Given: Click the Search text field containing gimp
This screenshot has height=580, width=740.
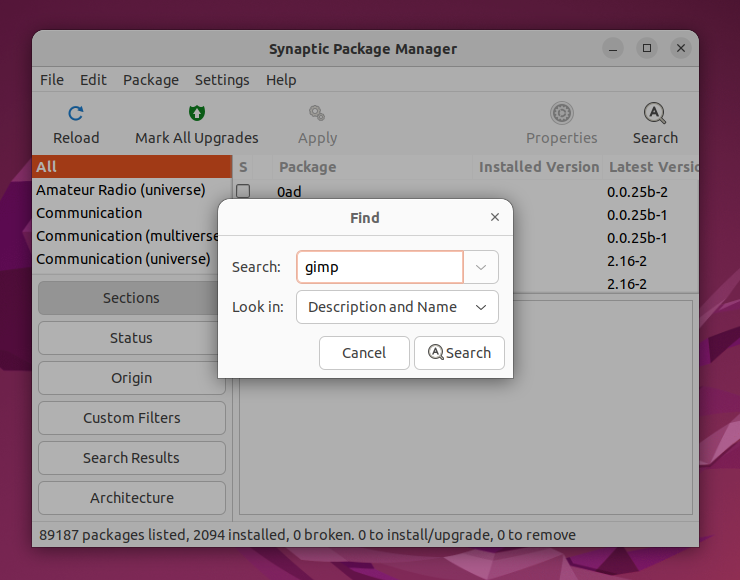Looking at the screenshot, I should pos(380,267).
